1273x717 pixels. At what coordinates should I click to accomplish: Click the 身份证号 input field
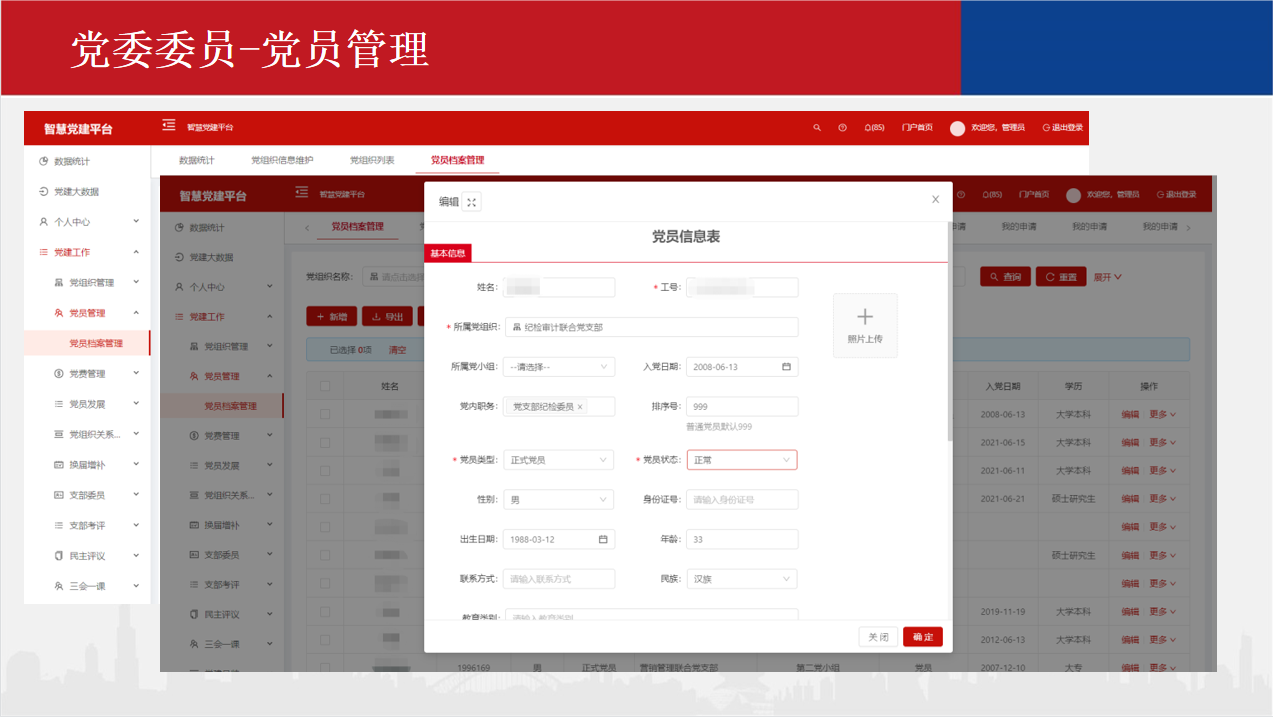741,500
